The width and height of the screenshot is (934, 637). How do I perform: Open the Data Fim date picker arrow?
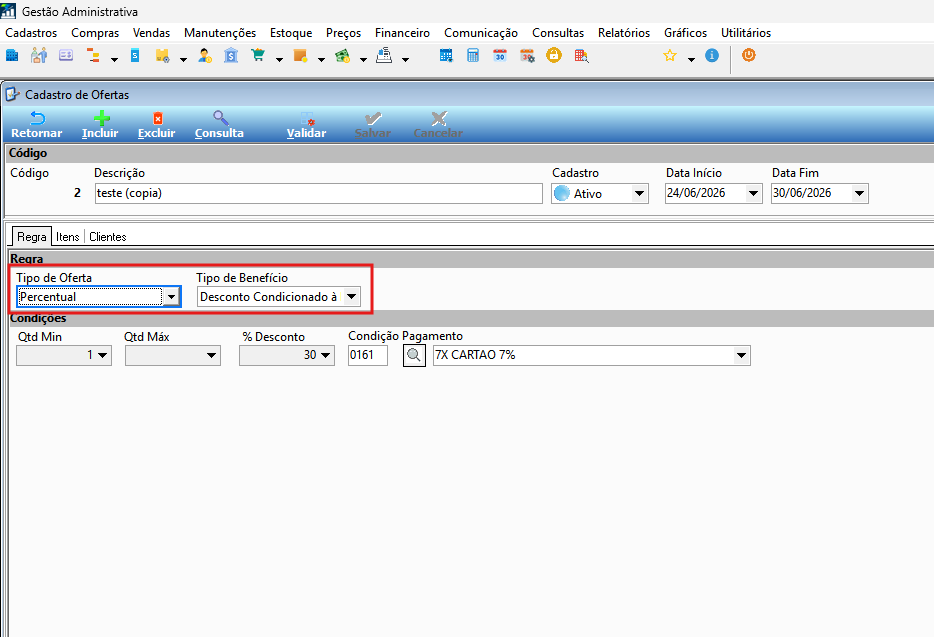860,194
